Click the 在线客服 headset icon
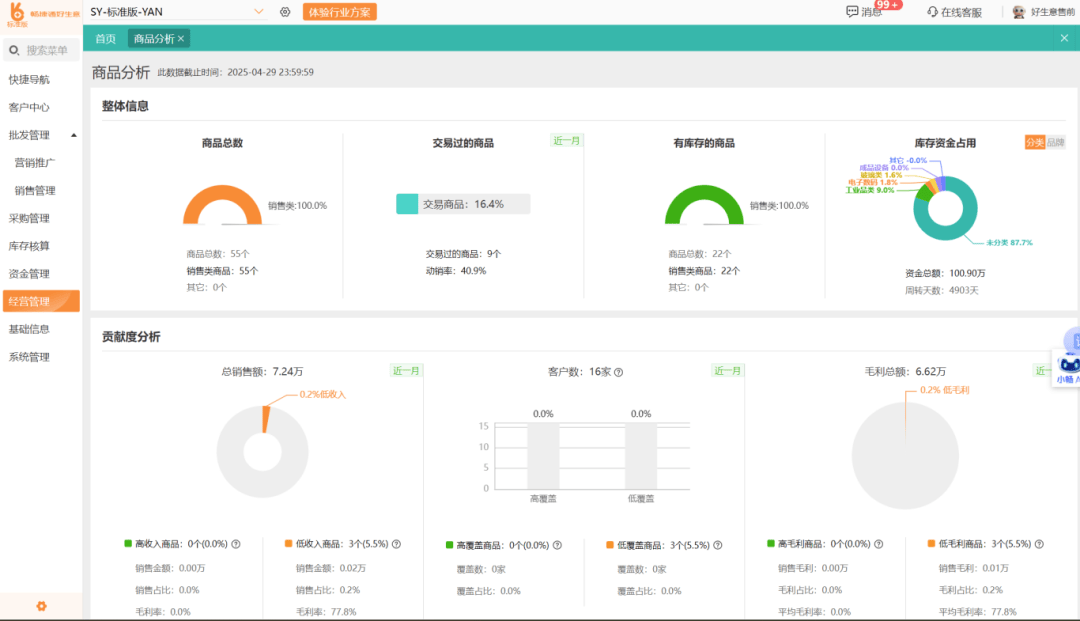1080x621 pixels. 933,11
